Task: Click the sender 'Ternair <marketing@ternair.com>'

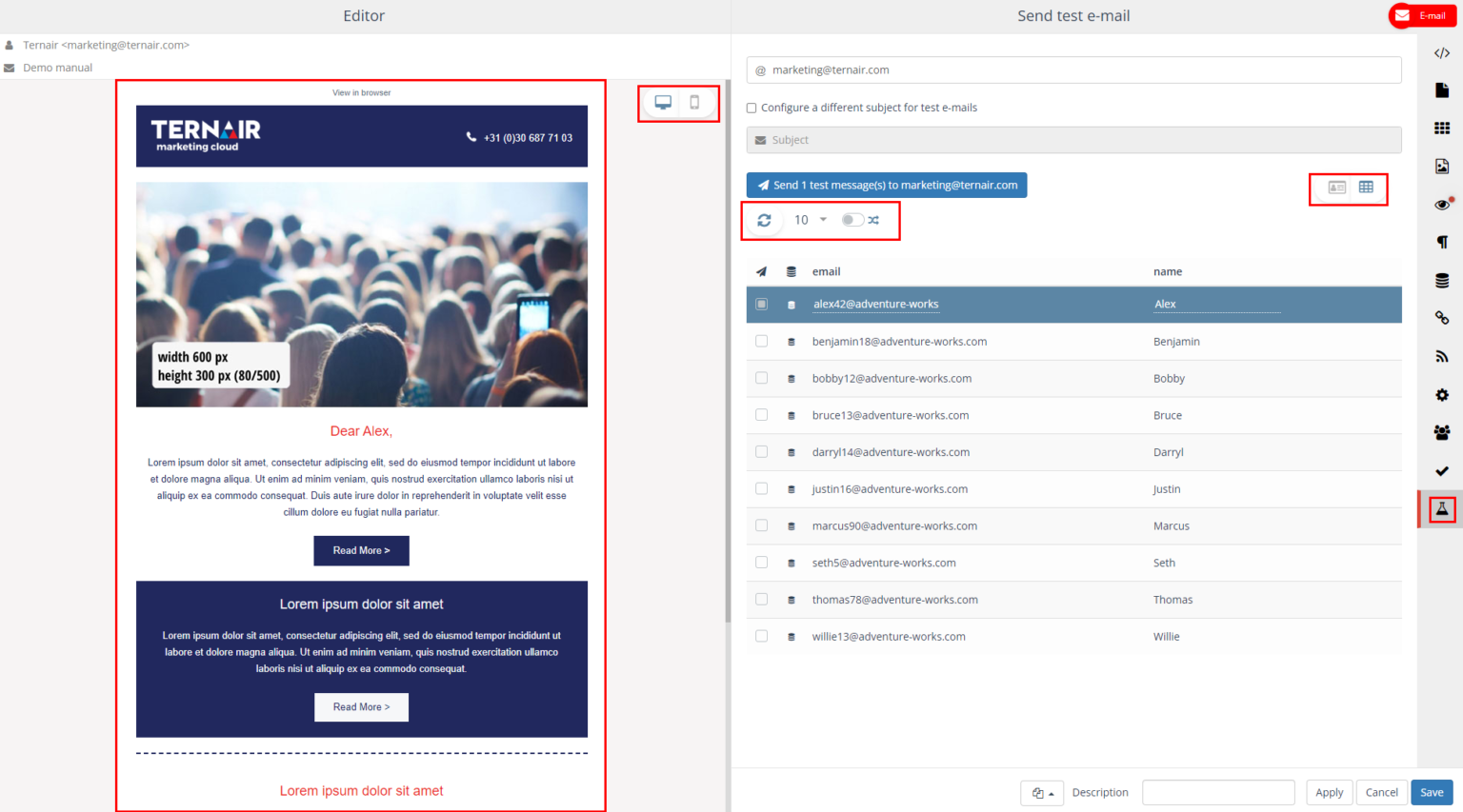Action: 107,46
